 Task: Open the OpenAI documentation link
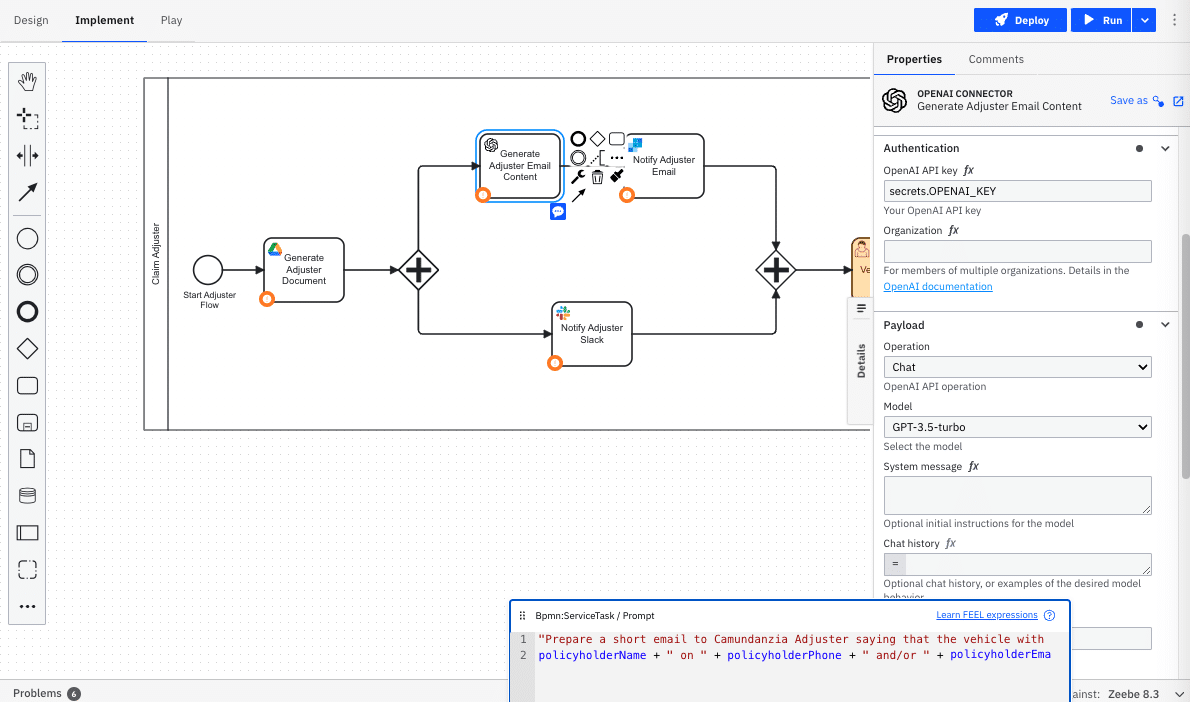pos(937,287)
